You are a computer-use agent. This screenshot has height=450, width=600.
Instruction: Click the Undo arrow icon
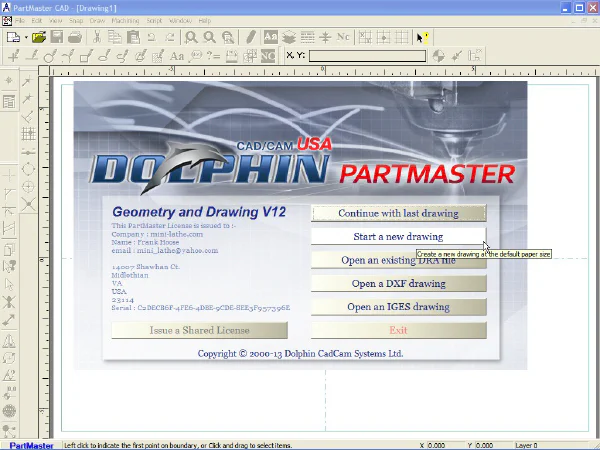pos(152,37)
